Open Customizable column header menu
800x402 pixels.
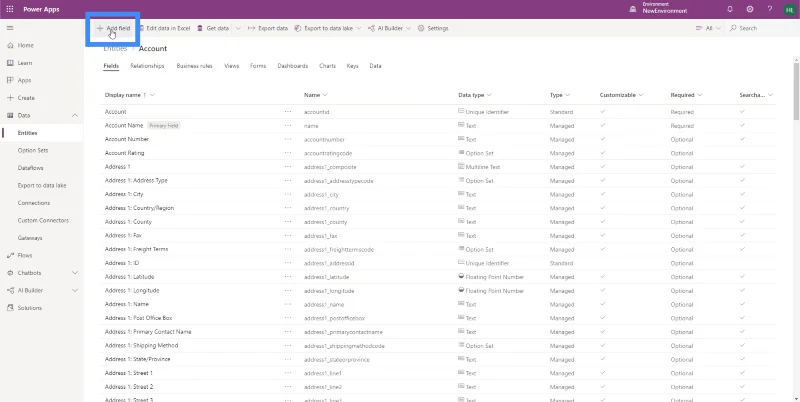coord(621,95)
